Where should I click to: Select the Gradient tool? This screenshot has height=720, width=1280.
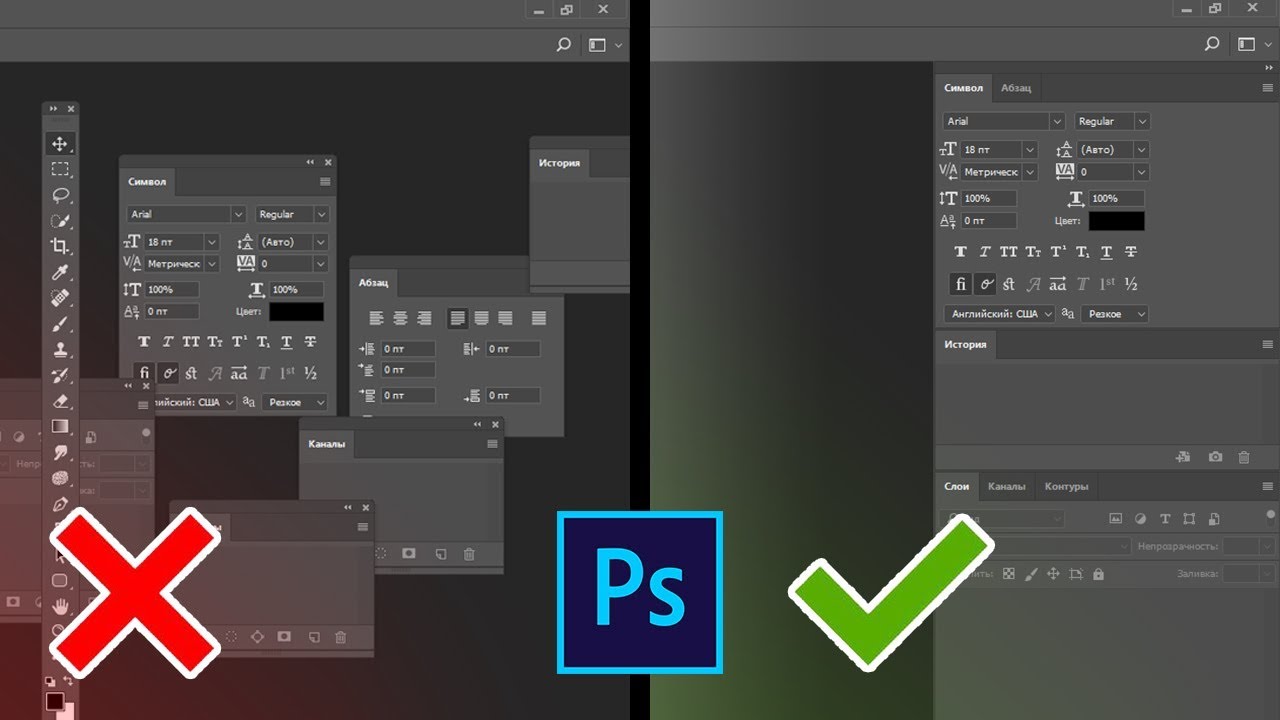[x=60, y=427]
